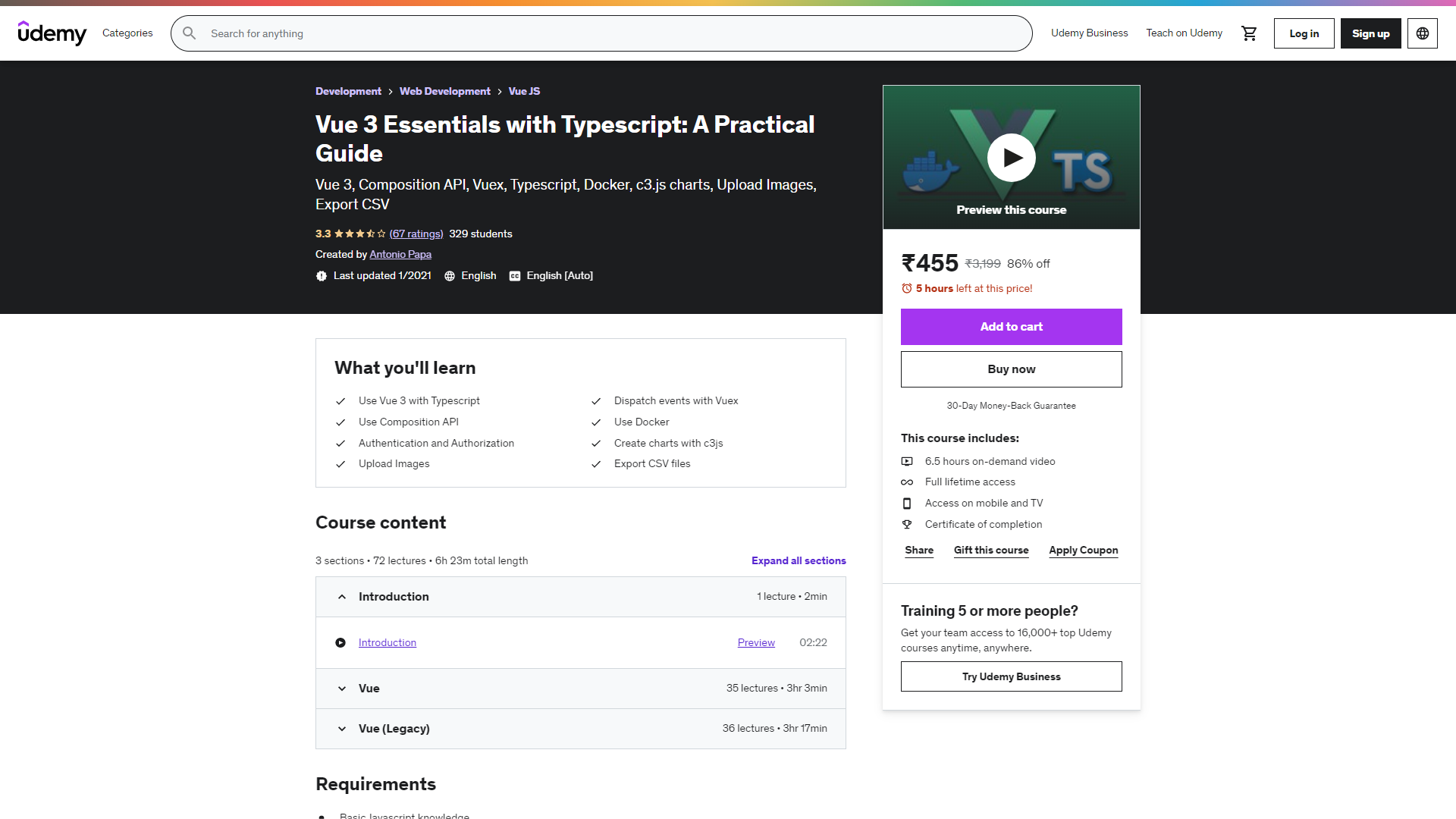Open Teach on Udemy link
The image size is (1456, 819).
click(1184, 33)
